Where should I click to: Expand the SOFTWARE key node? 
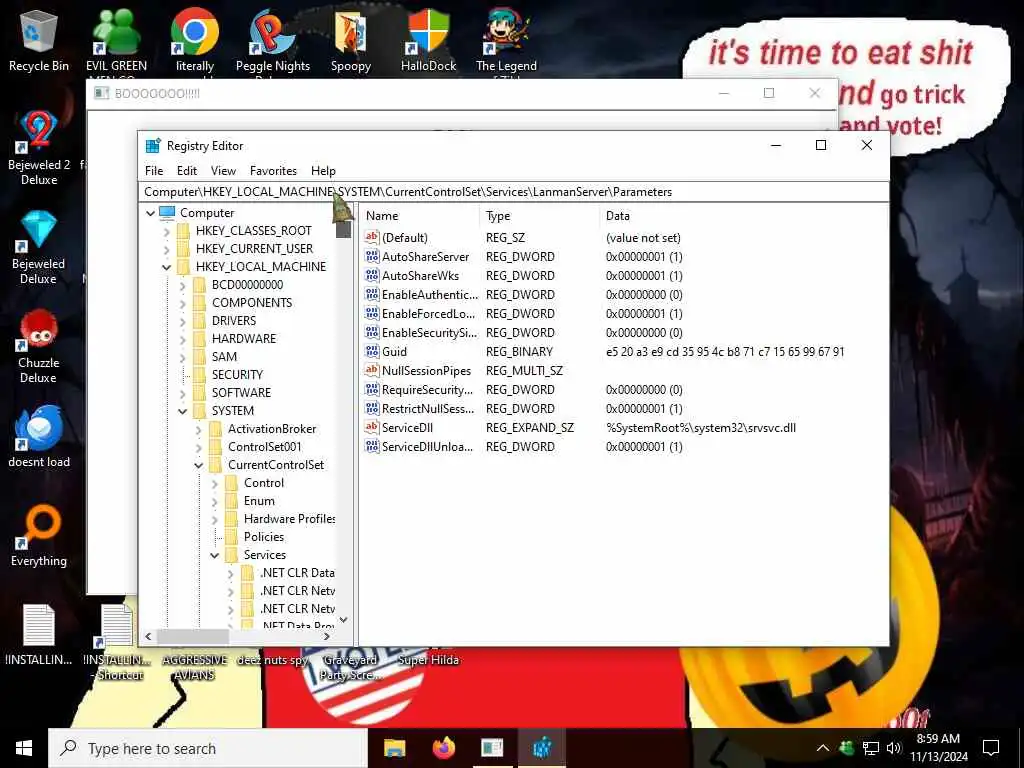coord(182,393)
